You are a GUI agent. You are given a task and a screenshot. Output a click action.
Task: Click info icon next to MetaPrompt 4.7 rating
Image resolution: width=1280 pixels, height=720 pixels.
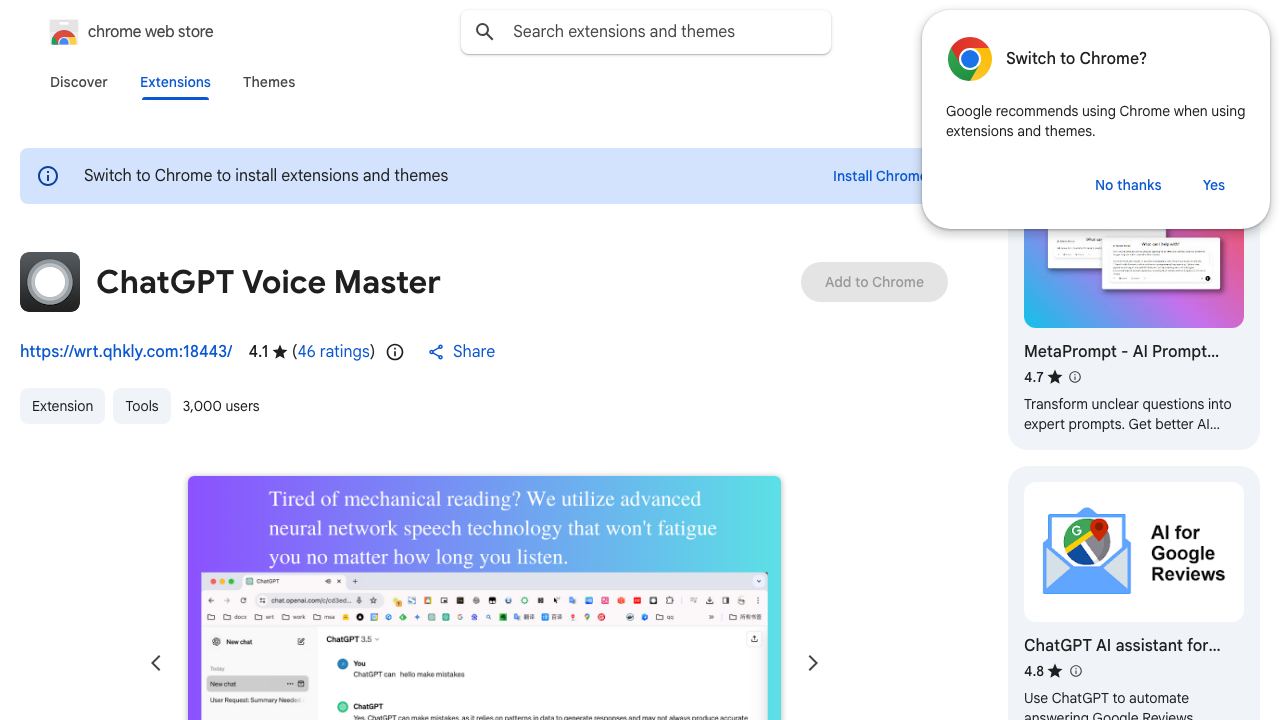[x=1075, y=377]
